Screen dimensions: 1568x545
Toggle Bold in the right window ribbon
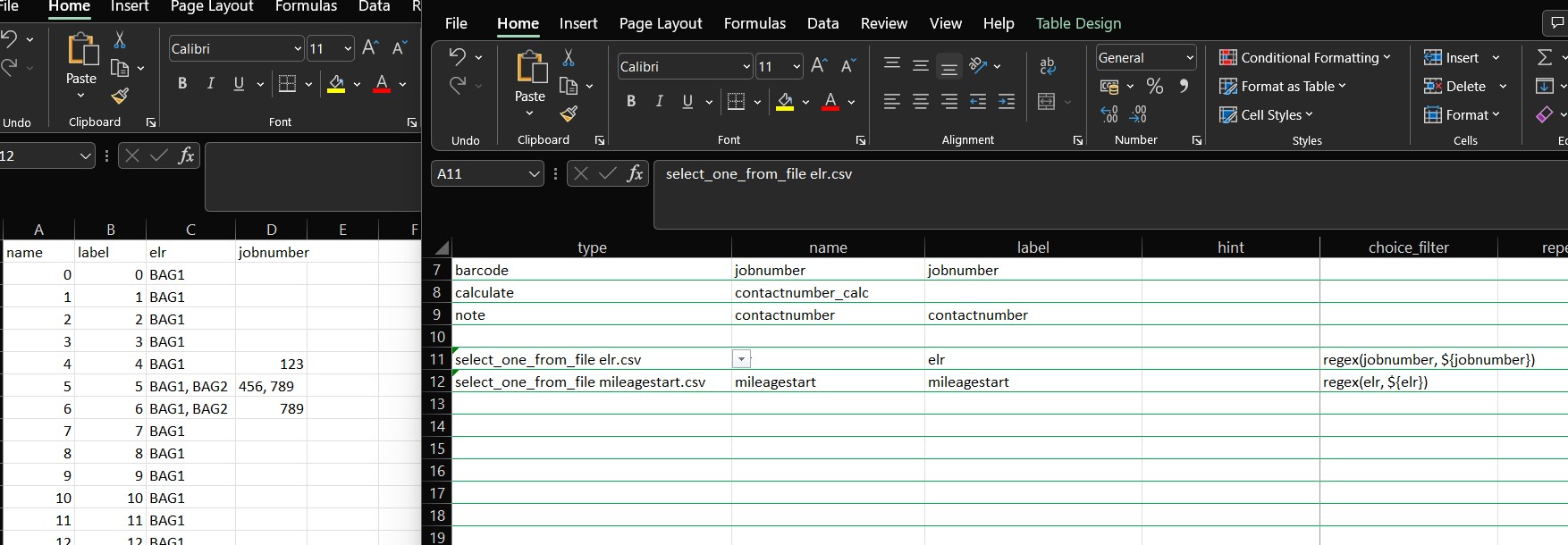point(631,102)
